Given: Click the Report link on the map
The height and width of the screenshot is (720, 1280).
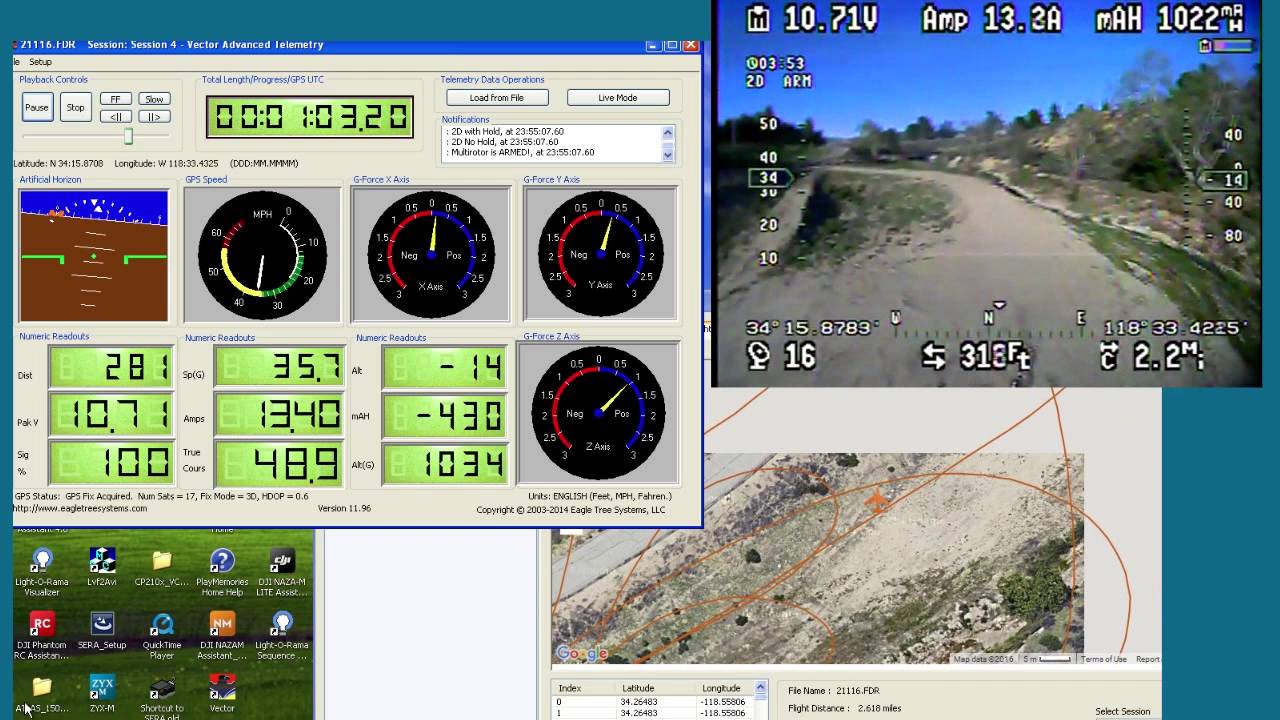Looking at the screenshot, I should coord(1147,659).
